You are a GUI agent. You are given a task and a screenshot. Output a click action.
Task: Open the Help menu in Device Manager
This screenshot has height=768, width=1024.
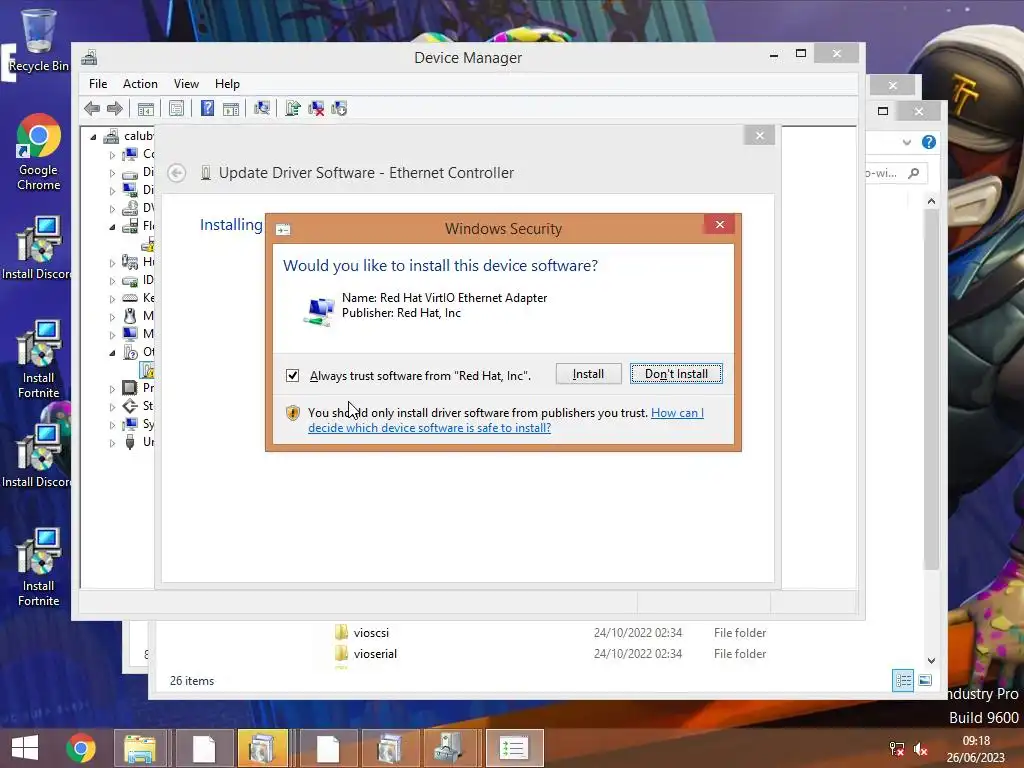coord(227,84)
